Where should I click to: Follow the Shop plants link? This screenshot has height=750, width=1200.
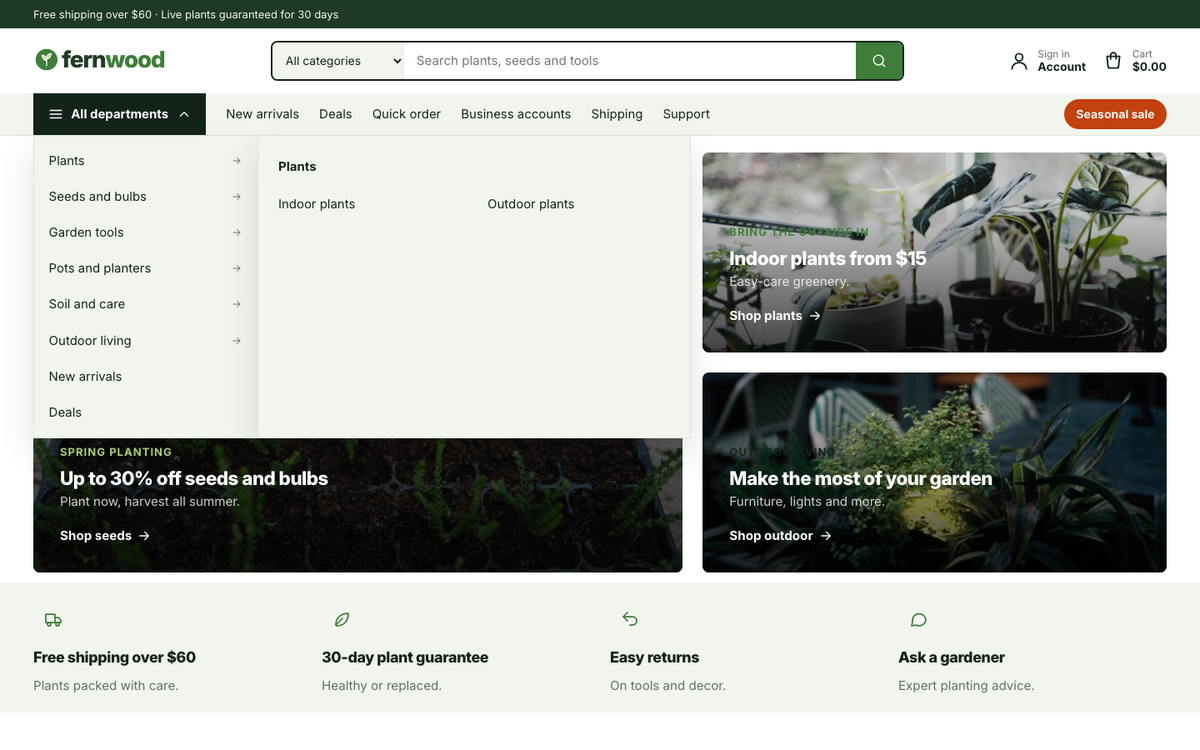(775, 316)
